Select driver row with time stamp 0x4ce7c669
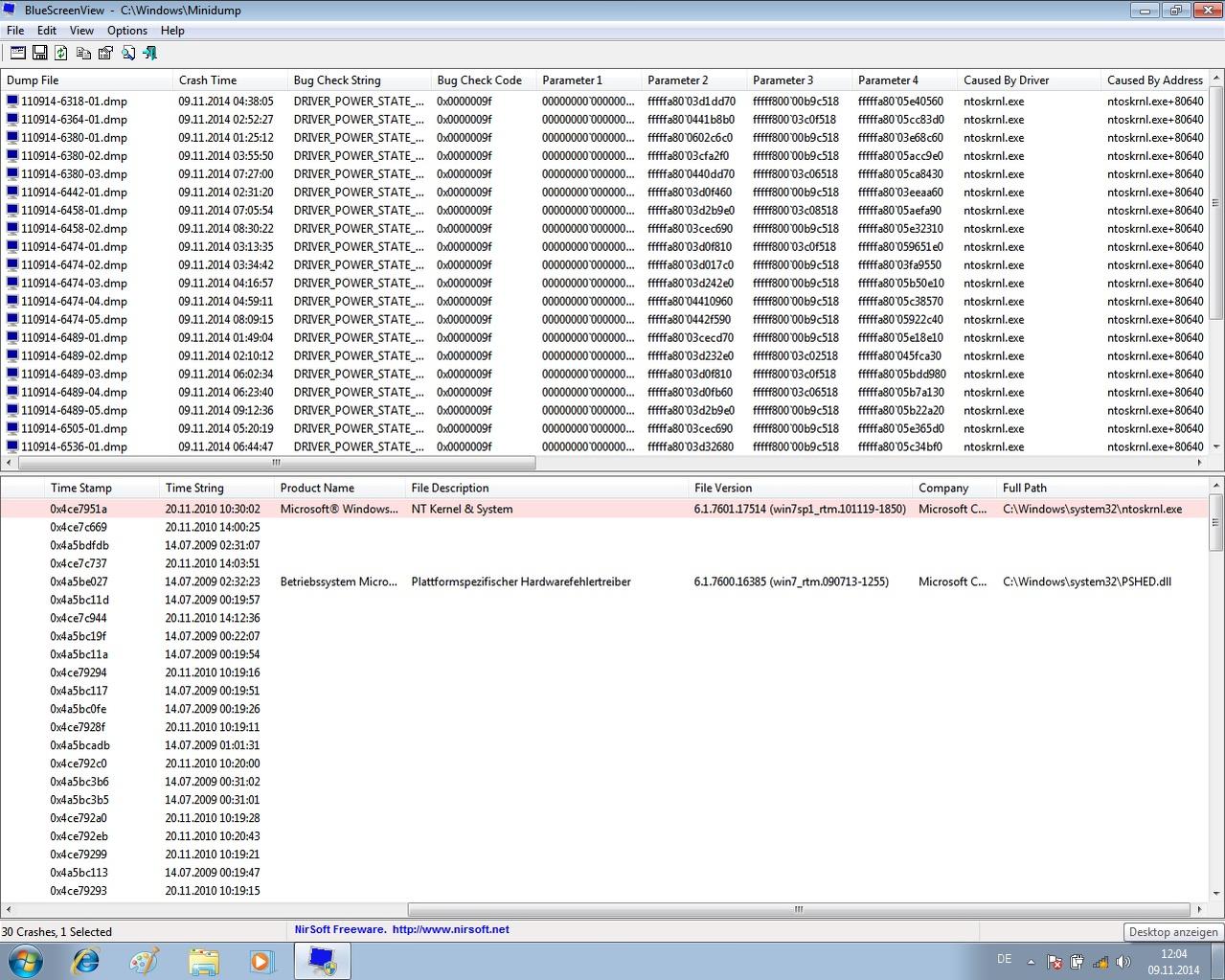1225x980 pixels. pyautogui.click(x=603, y=527)
